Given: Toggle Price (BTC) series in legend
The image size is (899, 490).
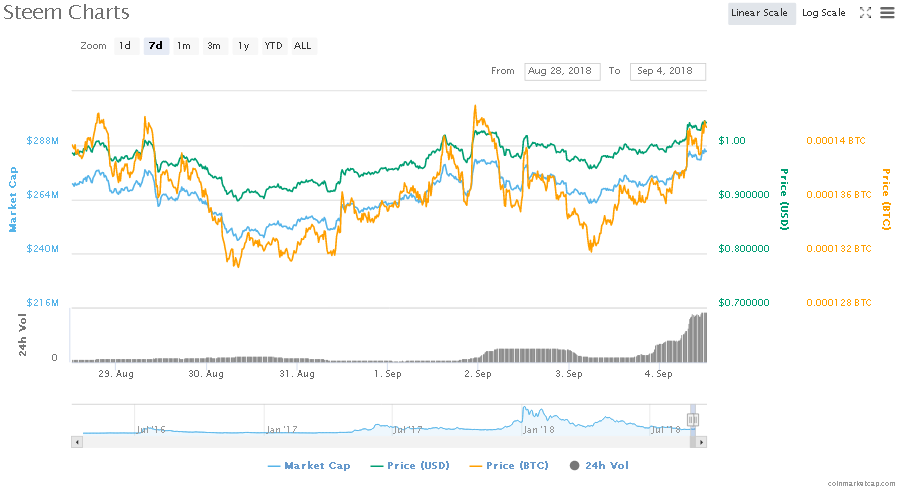Looking at the screenshot, I should coord(509,466).
